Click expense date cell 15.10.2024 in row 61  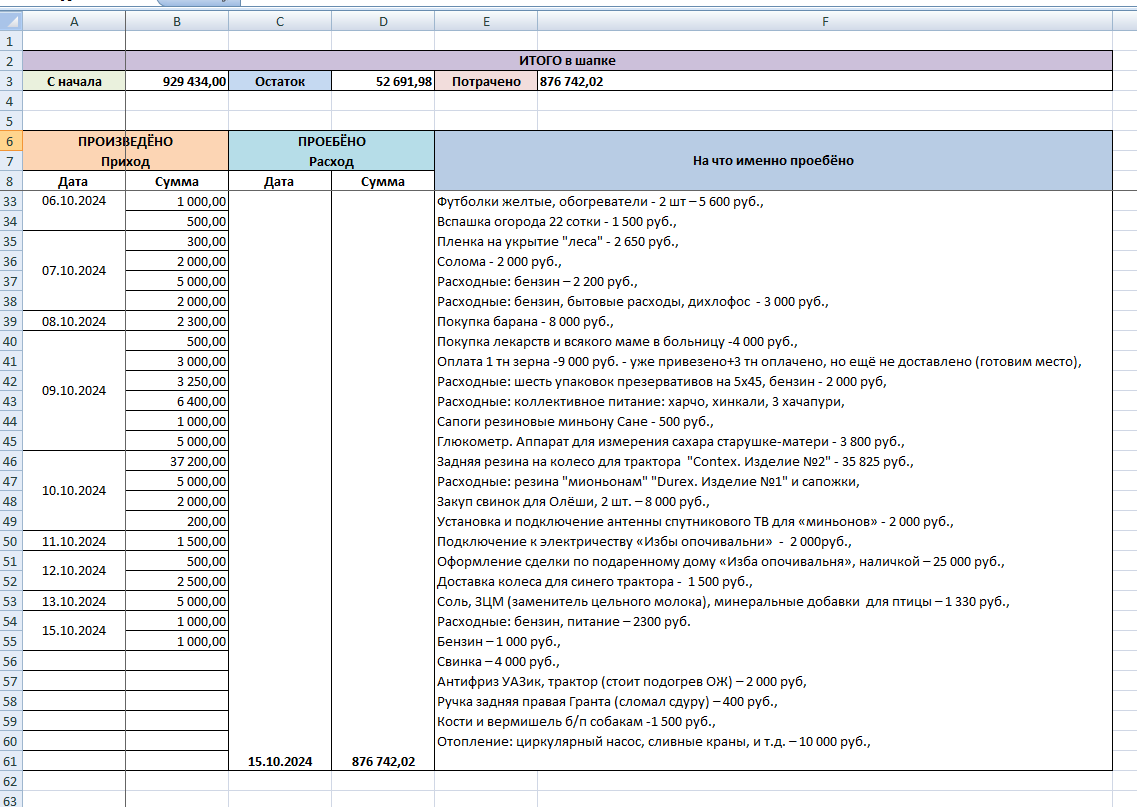point(280,761)
